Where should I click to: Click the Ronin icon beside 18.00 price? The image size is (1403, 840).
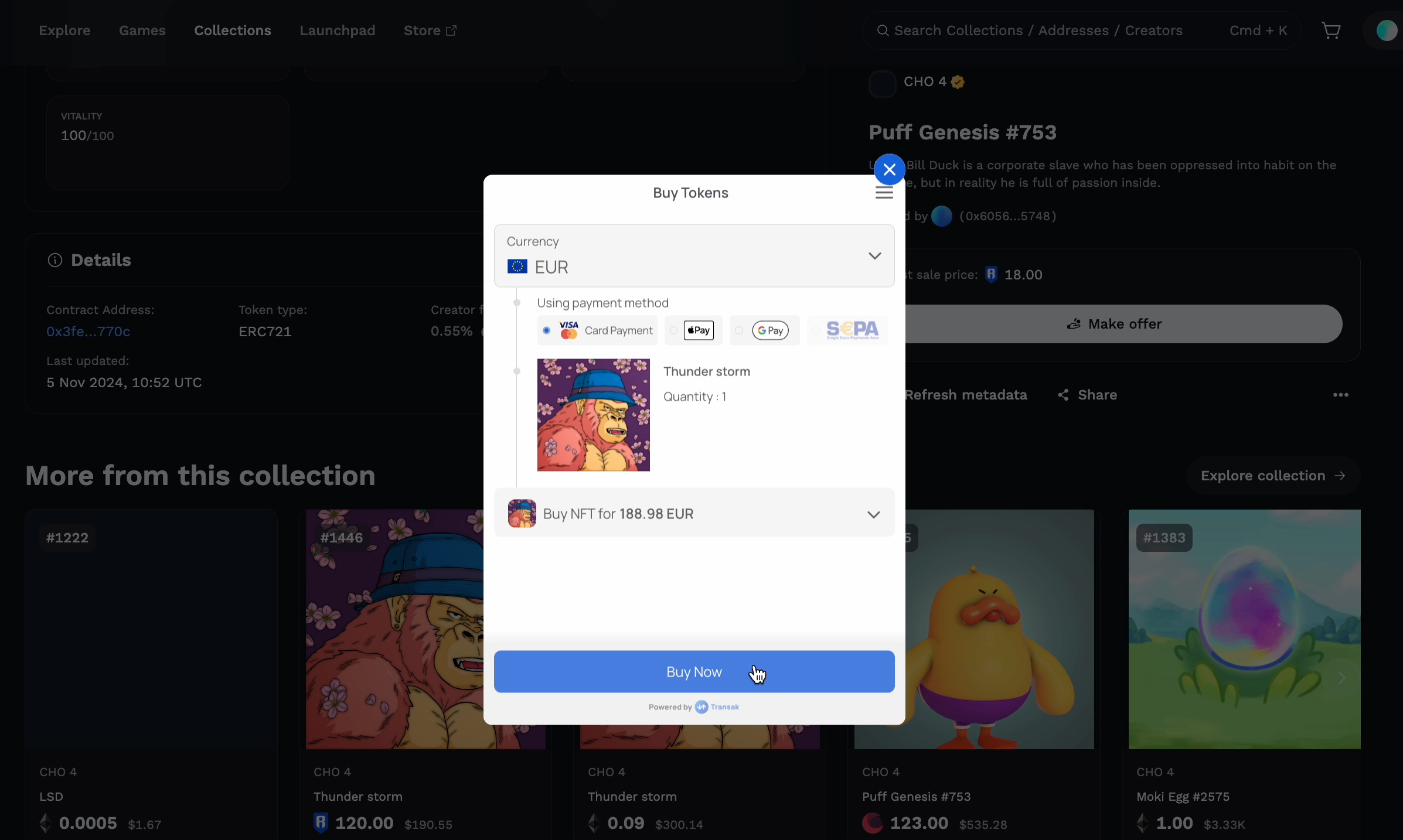point(991,275)
